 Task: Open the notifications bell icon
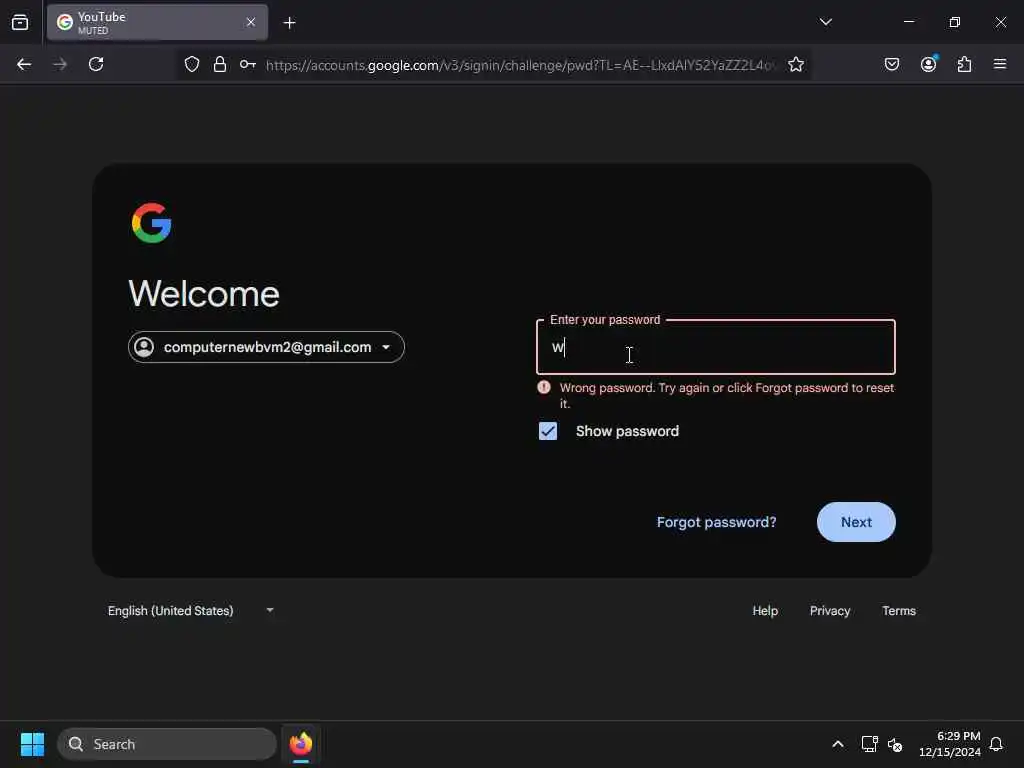[996, 744]
